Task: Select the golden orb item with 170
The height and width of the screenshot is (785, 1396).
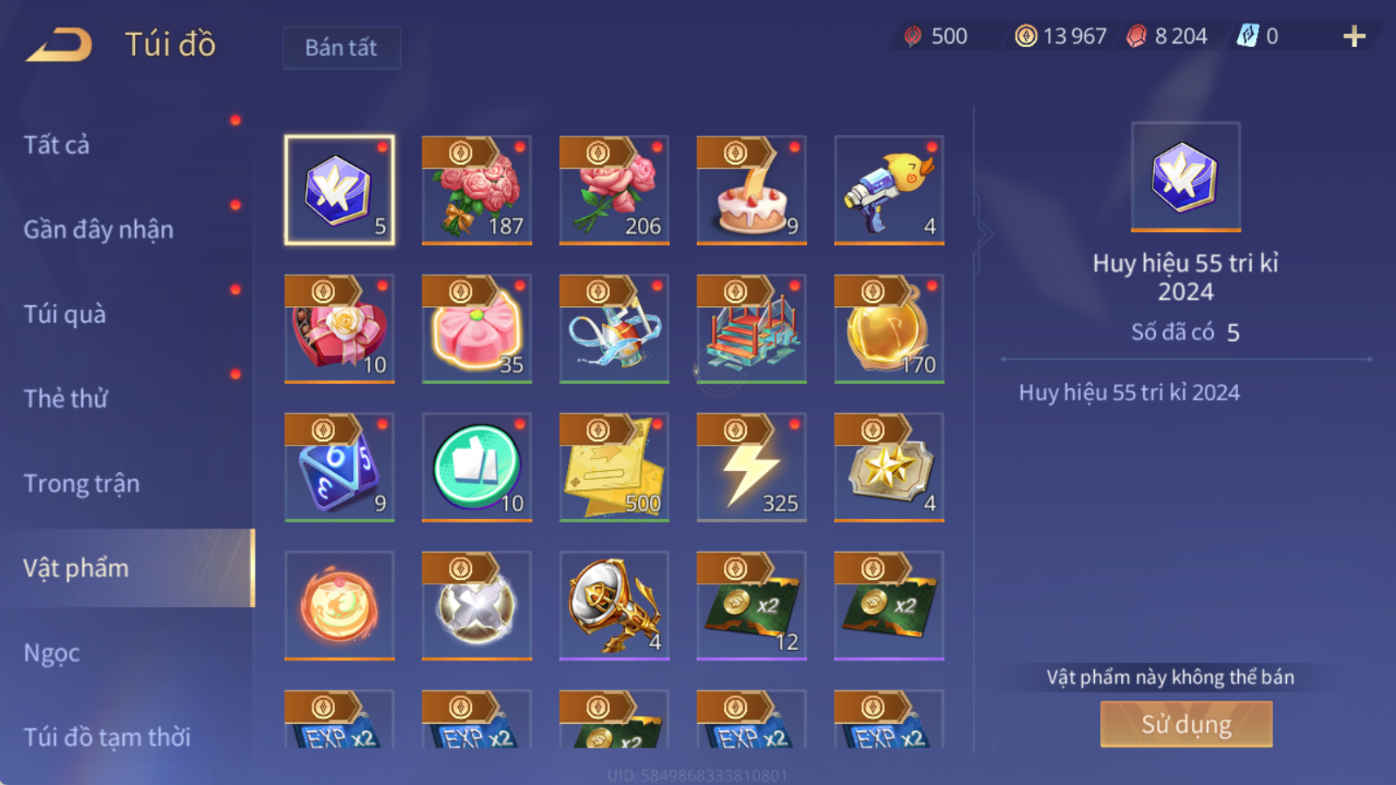Action: point(889,329)
